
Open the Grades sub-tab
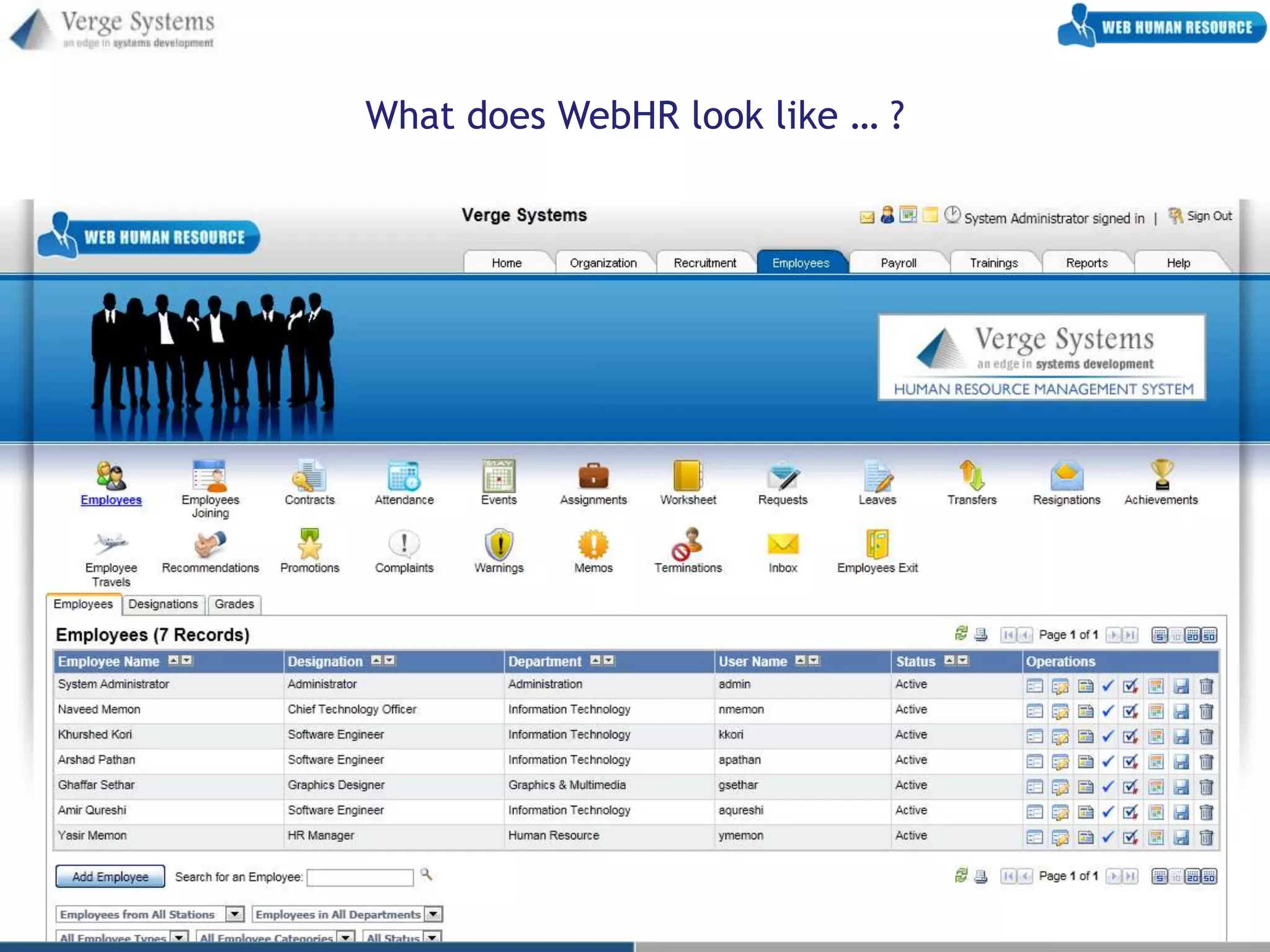(x=234, y=604)
